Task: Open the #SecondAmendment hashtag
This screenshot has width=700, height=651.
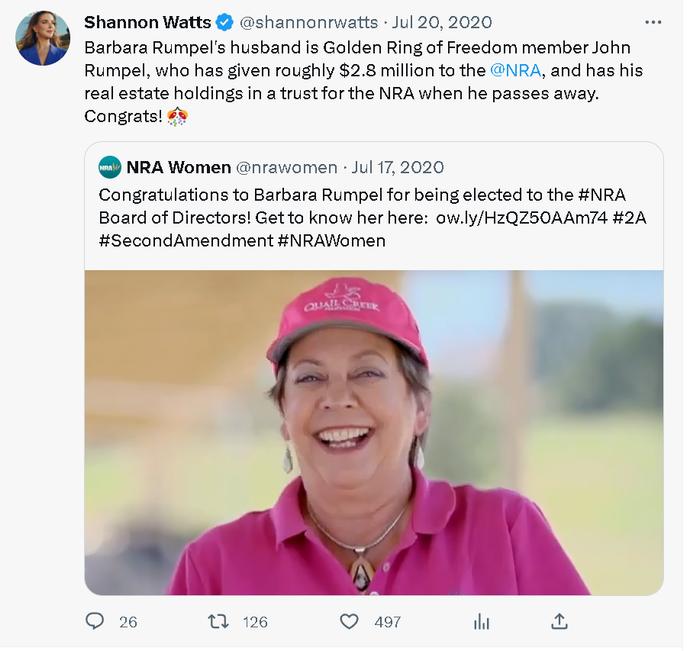Action: point(186,241)
